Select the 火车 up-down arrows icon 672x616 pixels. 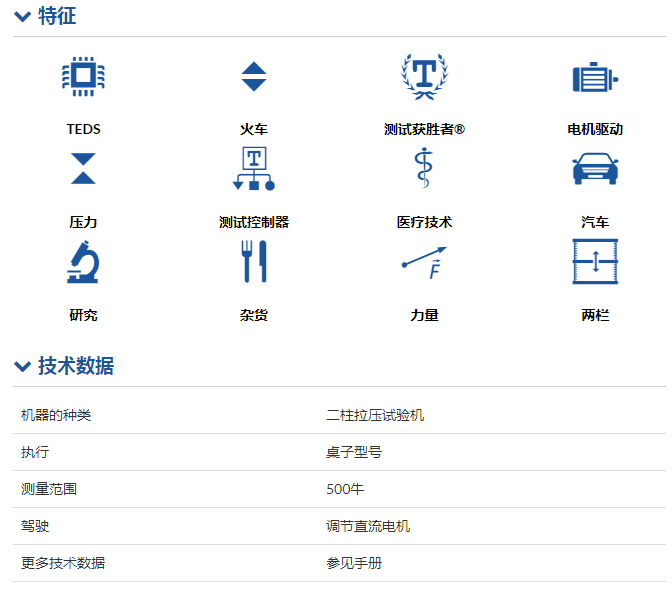(254, 77)
